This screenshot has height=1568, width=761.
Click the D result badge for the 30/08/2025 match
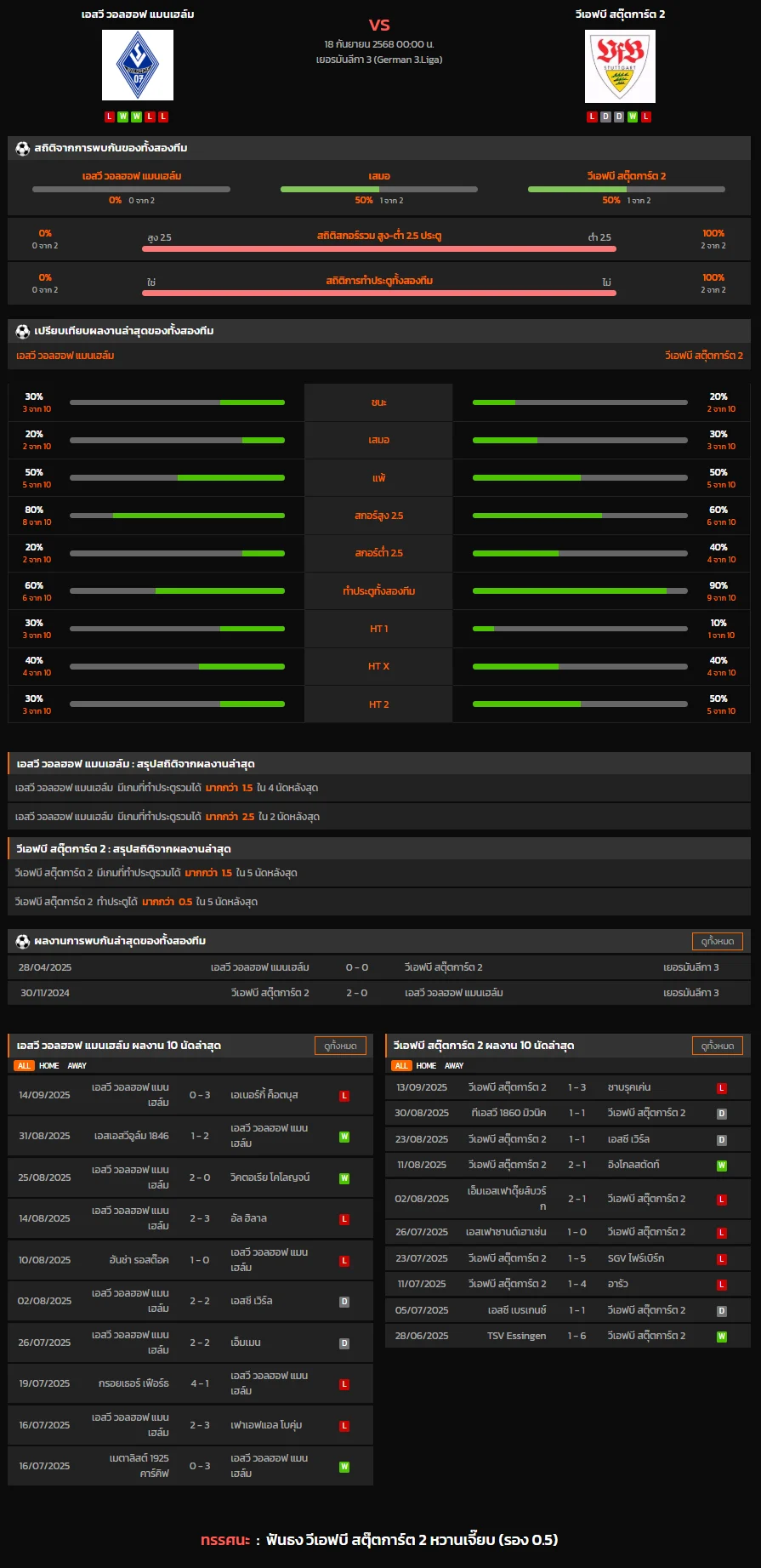pos(722,1114)
